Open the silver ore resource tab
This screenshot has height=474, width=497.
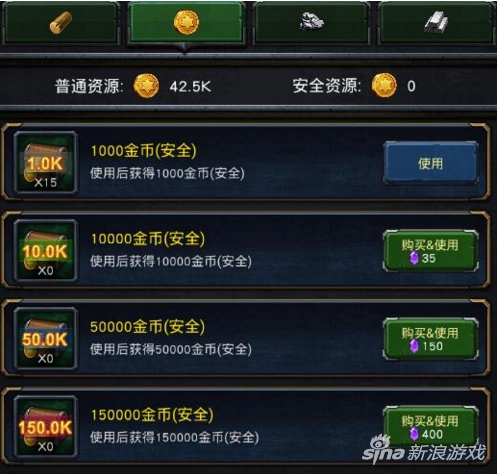[311, 23]
